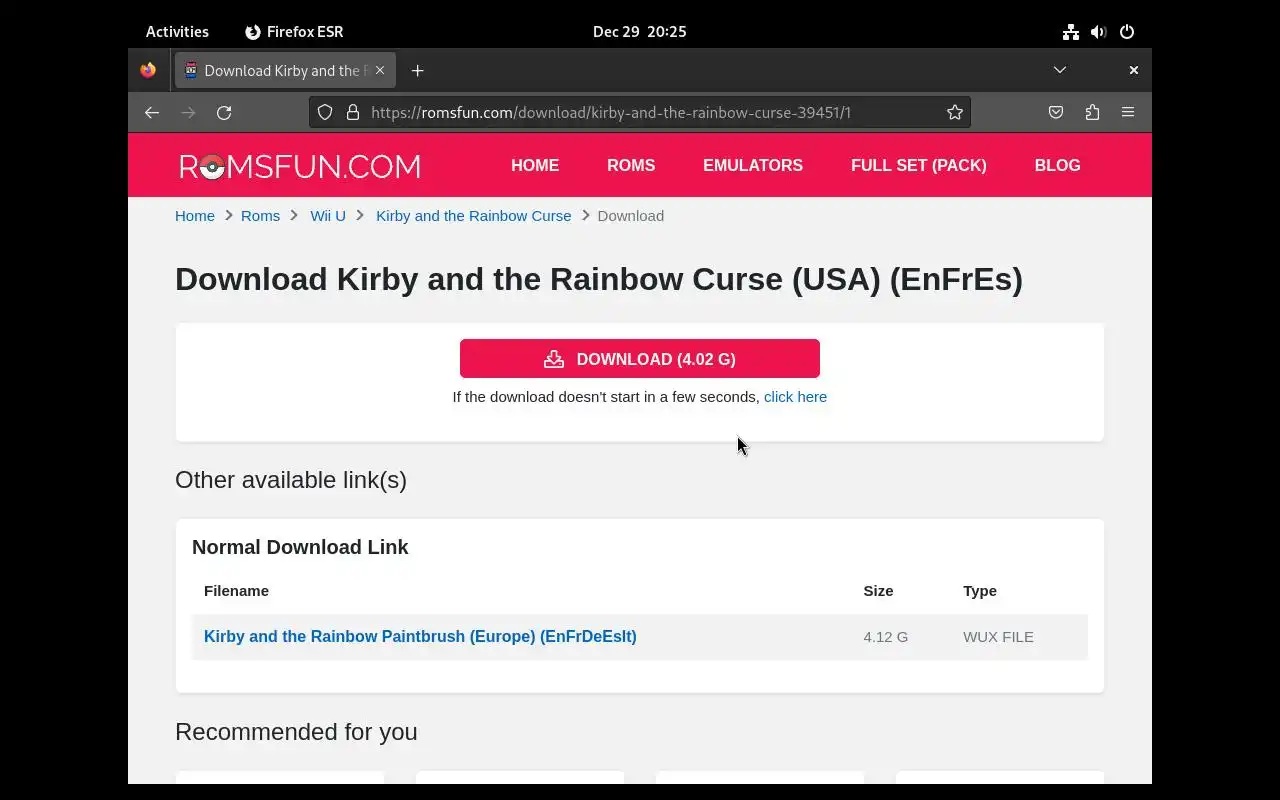The height and width of the screenshot is (800, 1280).
Task: Go back with the back arrow
Action: point(152,112)
